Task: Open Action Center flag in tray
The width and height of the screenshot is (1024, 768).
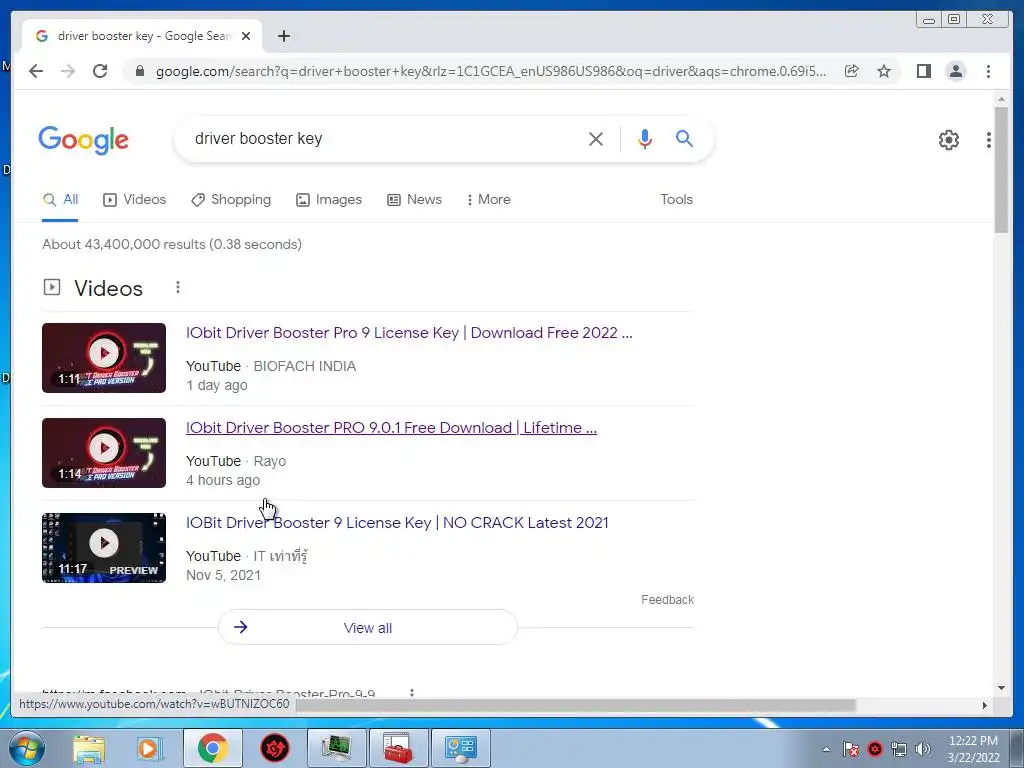Action: (850, 749)
